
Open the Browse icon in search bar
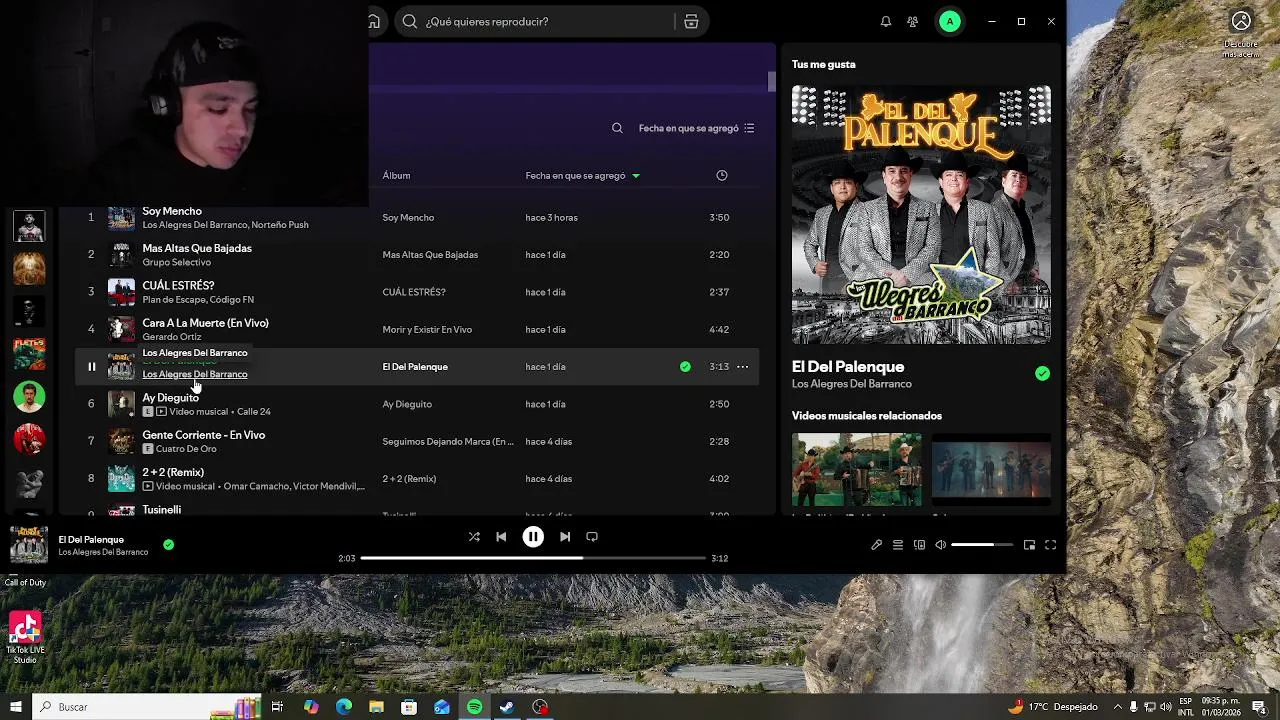(691, 21)
